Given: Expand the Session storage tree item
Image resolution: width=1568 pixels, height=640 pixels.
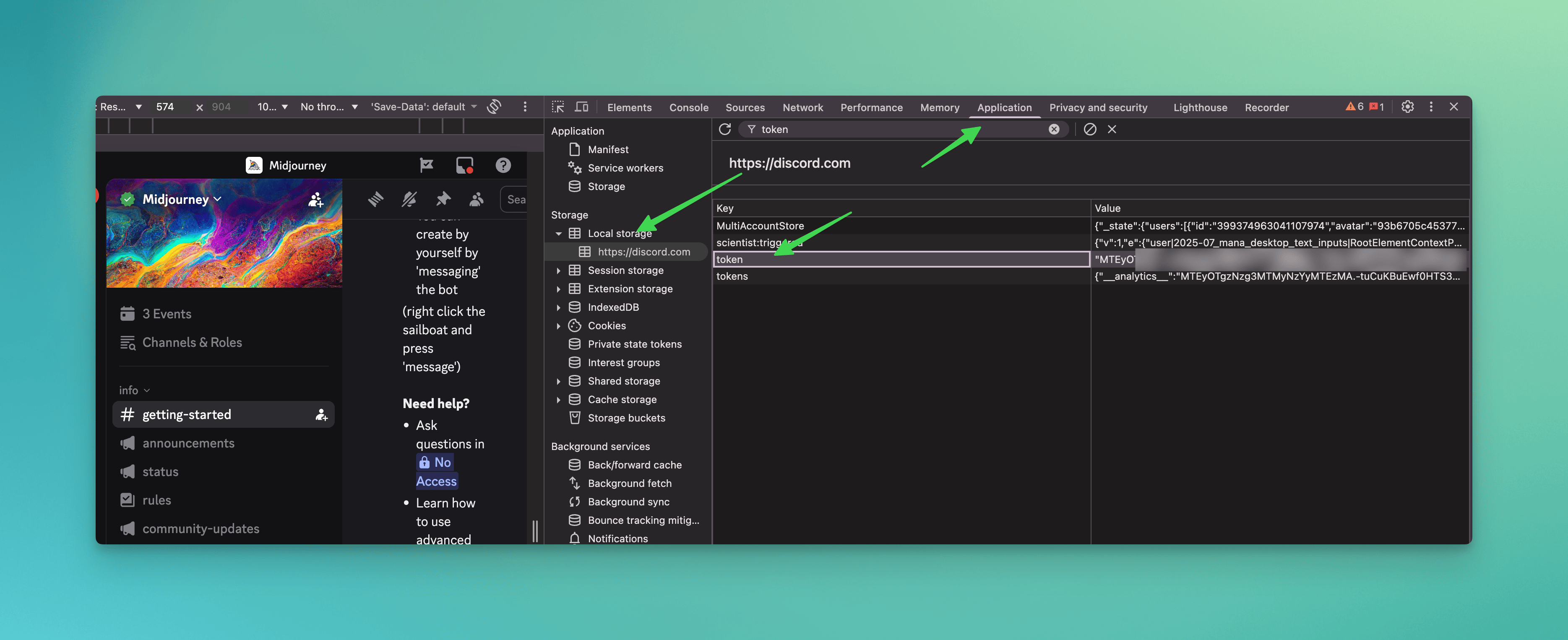Looking at the screenshot, I should [560, 270].
